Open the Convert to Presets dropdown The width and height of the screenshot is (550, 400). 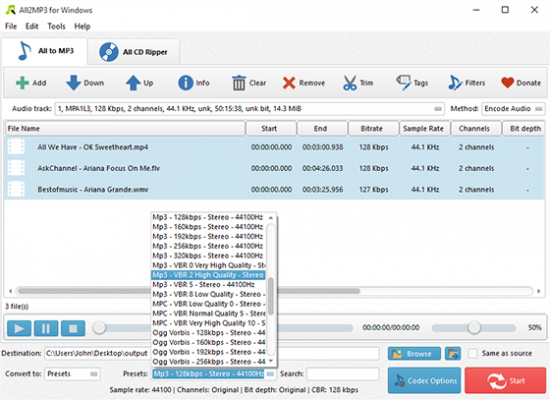click(72, 374)
